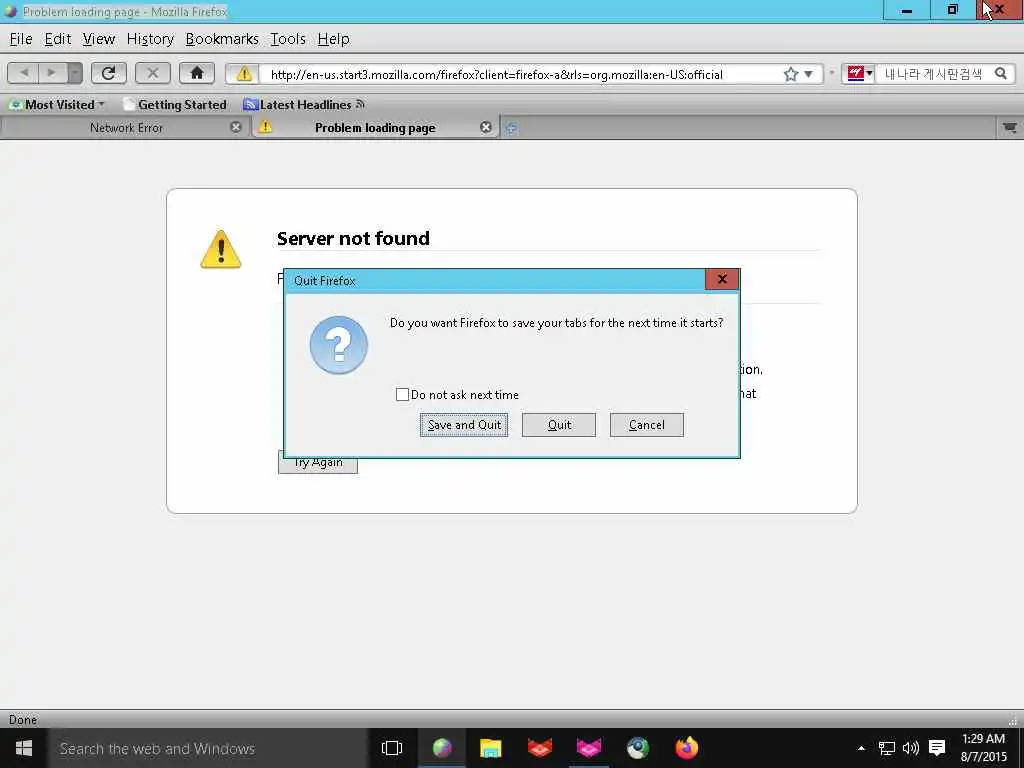Show hidden system tray icons
Screen dimensions: 1024x768
tap(861, 748)
